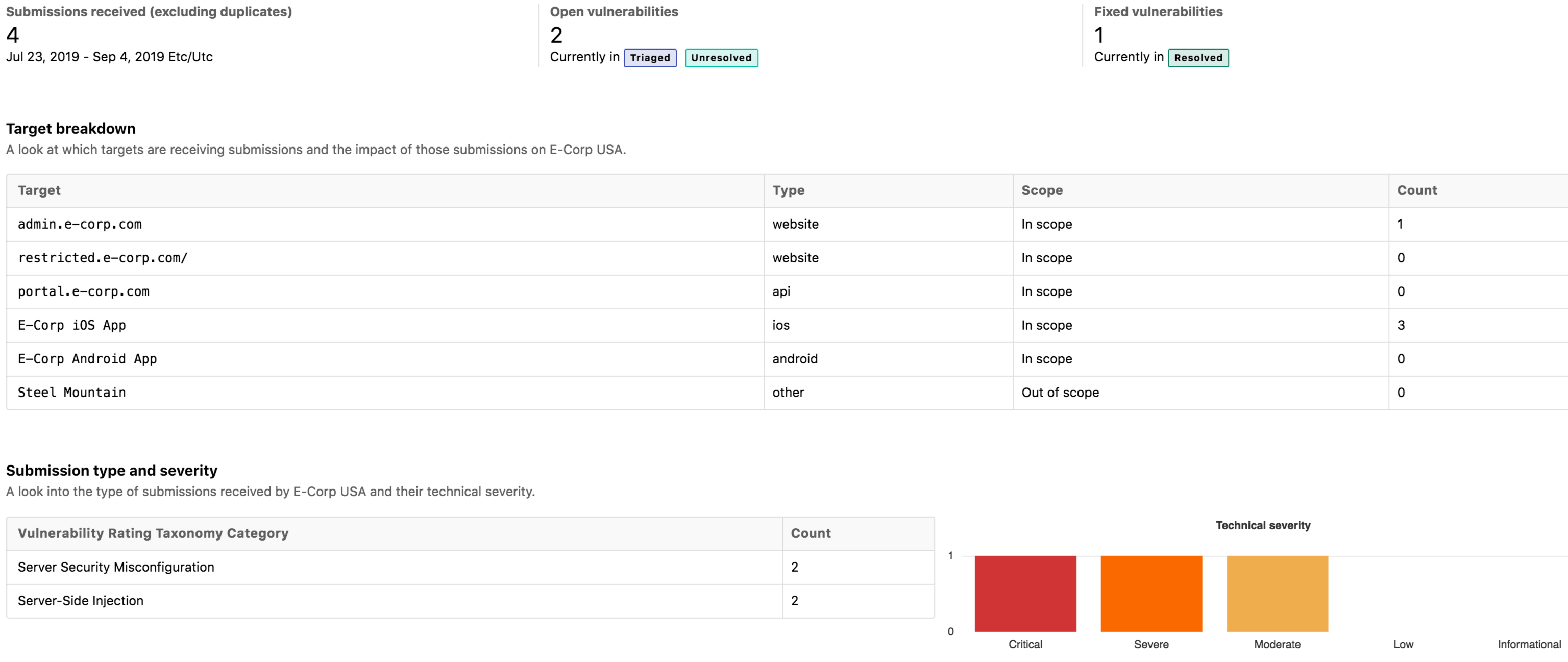Click the Resolved status badge
The height and width of the screenshot is (662, 1568).
coord(1198,58)
